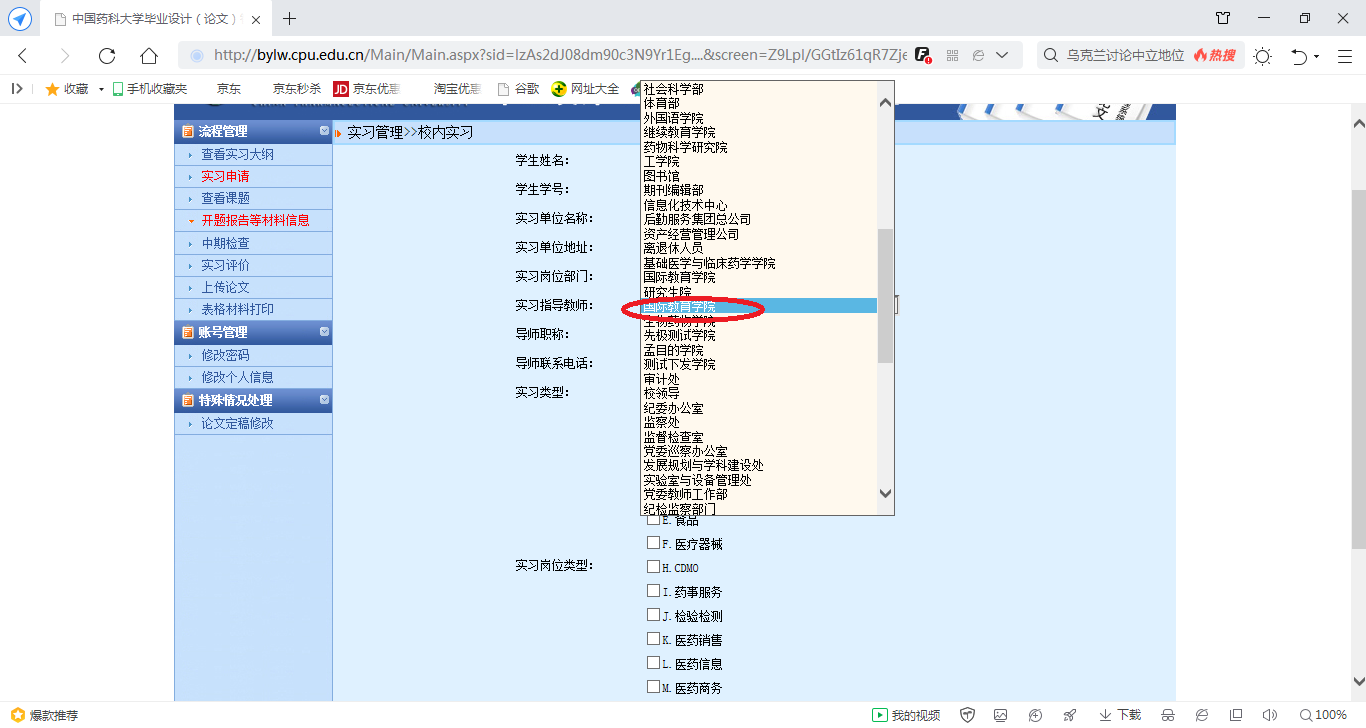Enable the K. 医药销售 checkbox
1366x728 pixels.
point(653,639)
